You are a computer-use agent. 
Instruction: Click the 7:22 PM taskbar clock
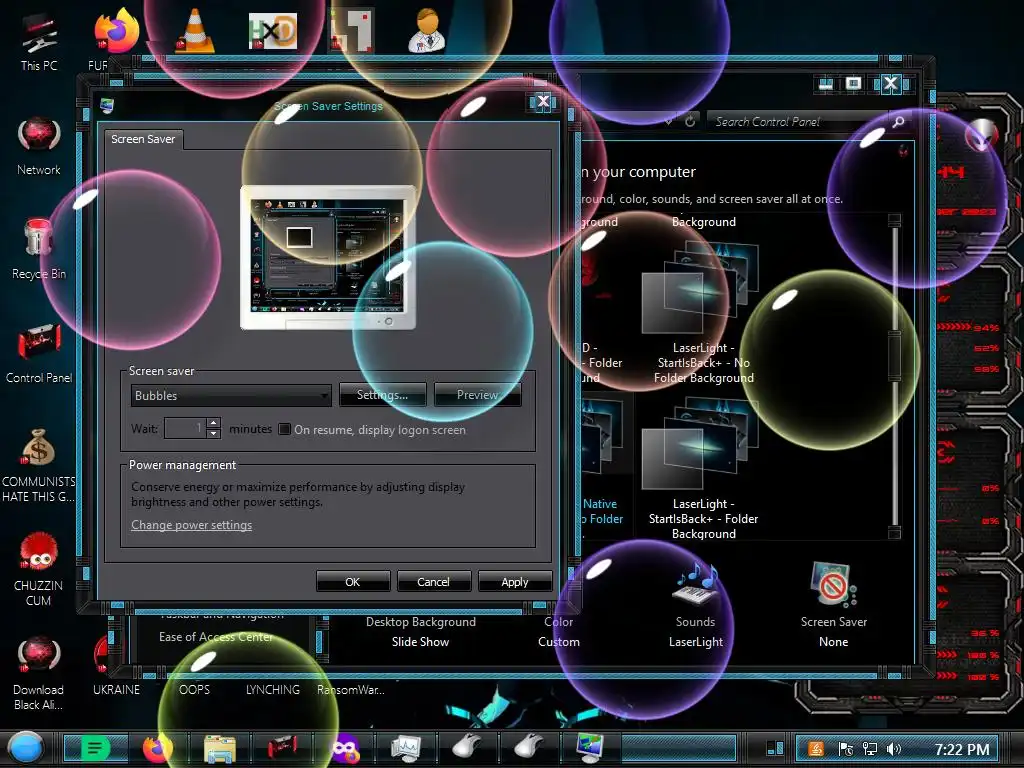pyautogui.click(x=961, y=749)
